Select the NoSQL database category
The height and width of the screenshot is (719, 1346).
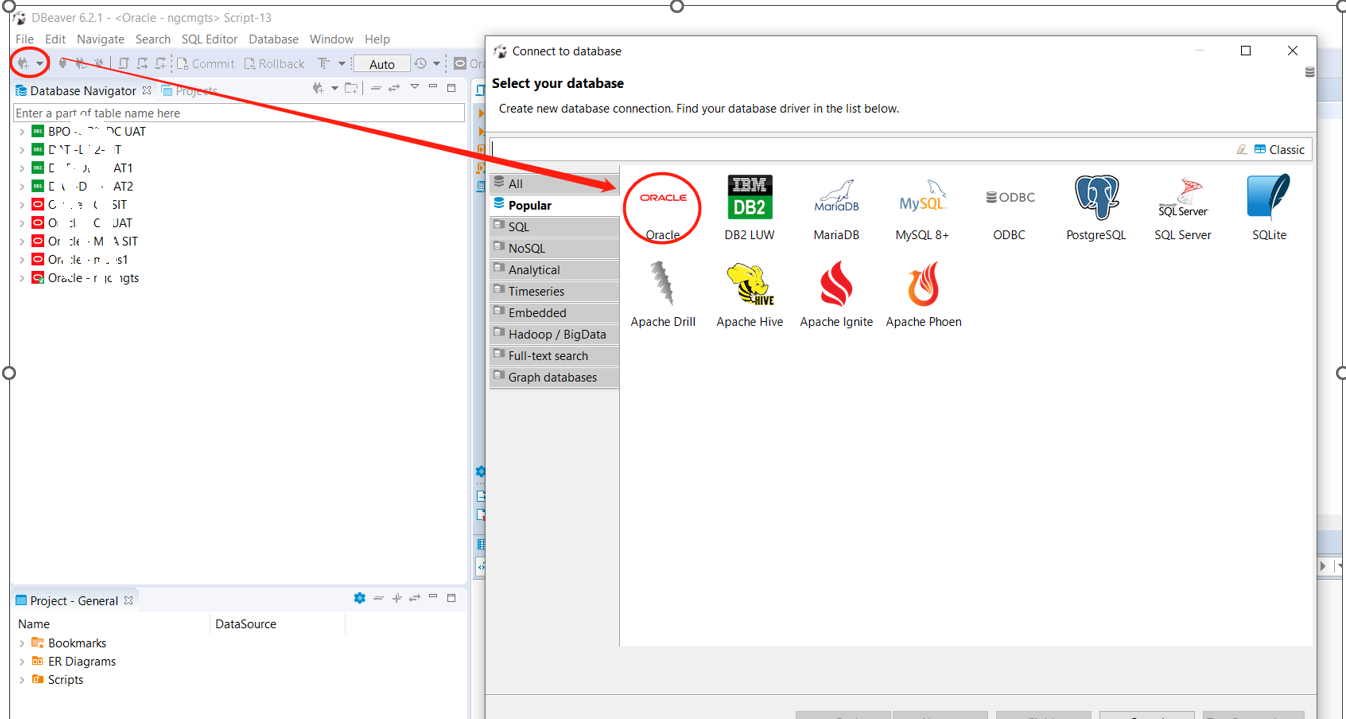tap(555, 248)
